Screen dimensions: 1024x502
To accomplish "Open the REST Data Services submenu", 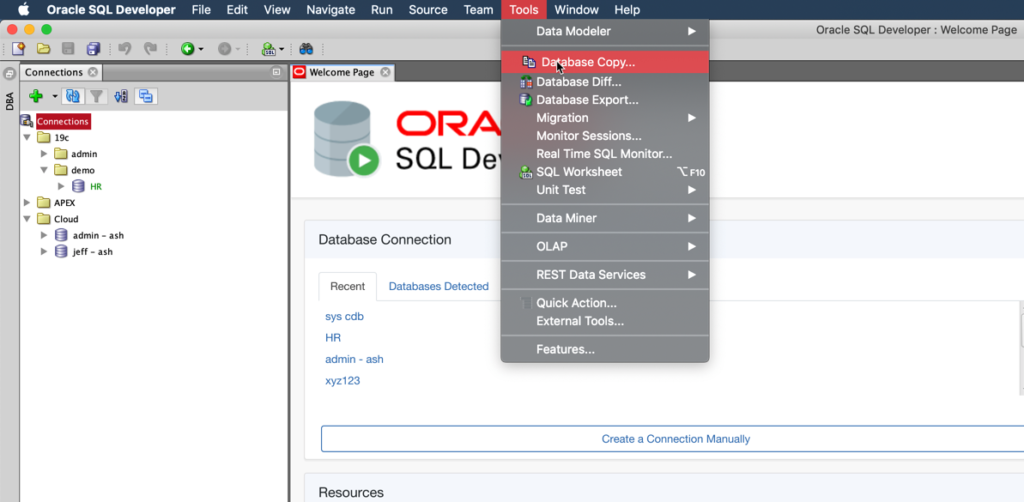I will [x=605, y=275].
